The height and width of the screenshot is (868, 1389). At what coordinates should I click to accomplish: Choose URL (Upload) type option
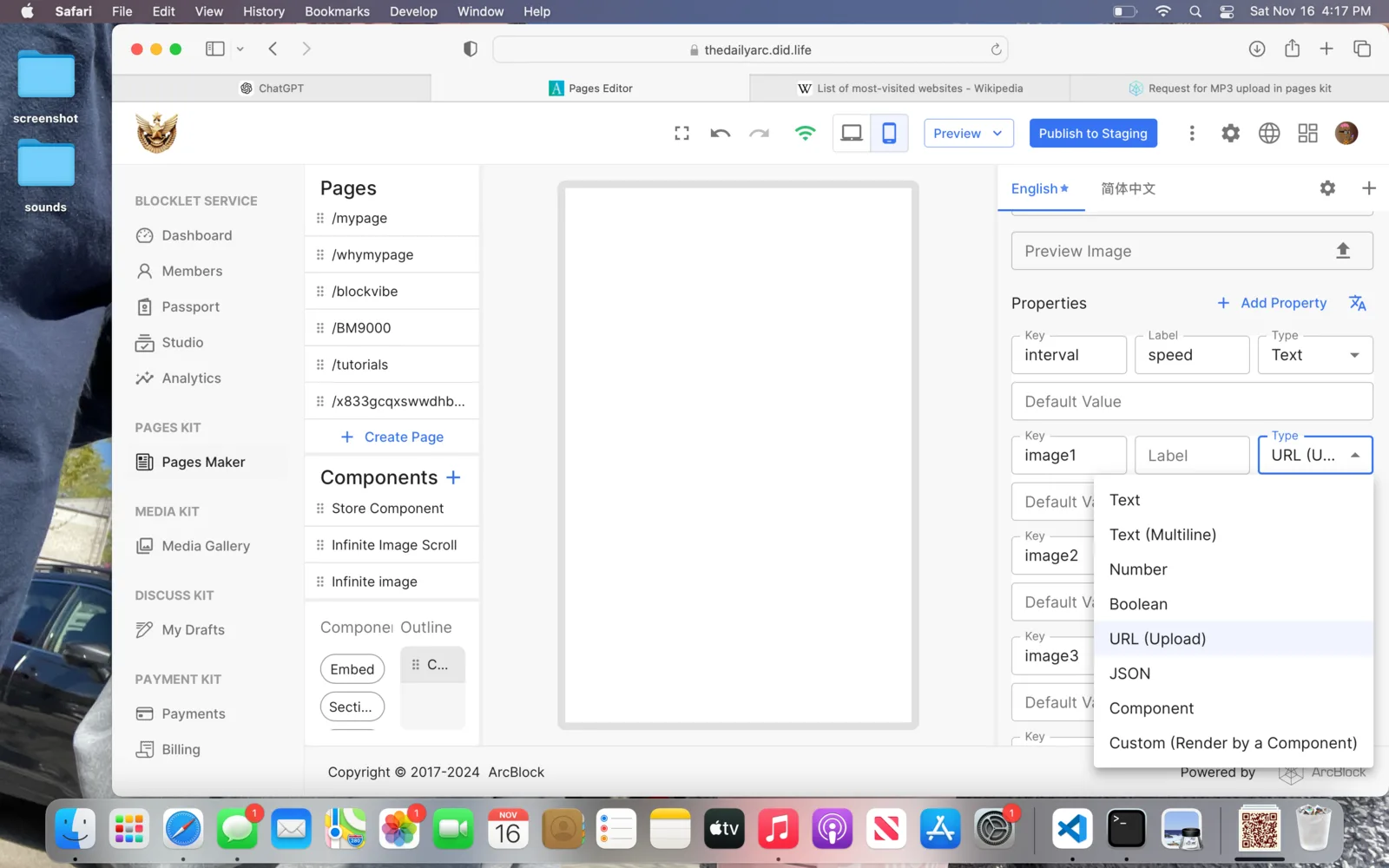click(x=1234, y=639)
